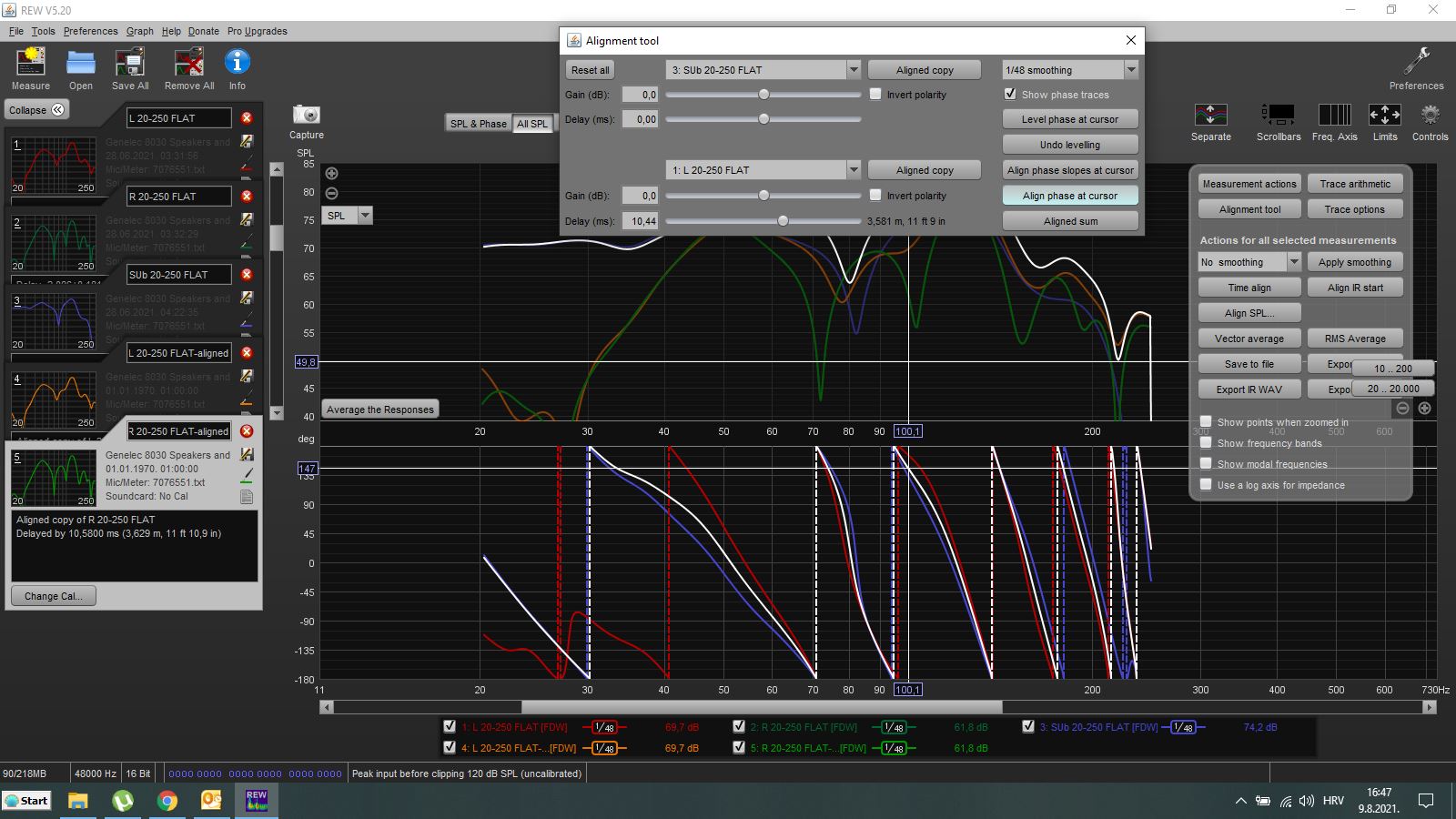Open the 1/48 smoothing dropdown in Alignment tool
This screenshot has height=819, width=1456.
(1131, 70)
